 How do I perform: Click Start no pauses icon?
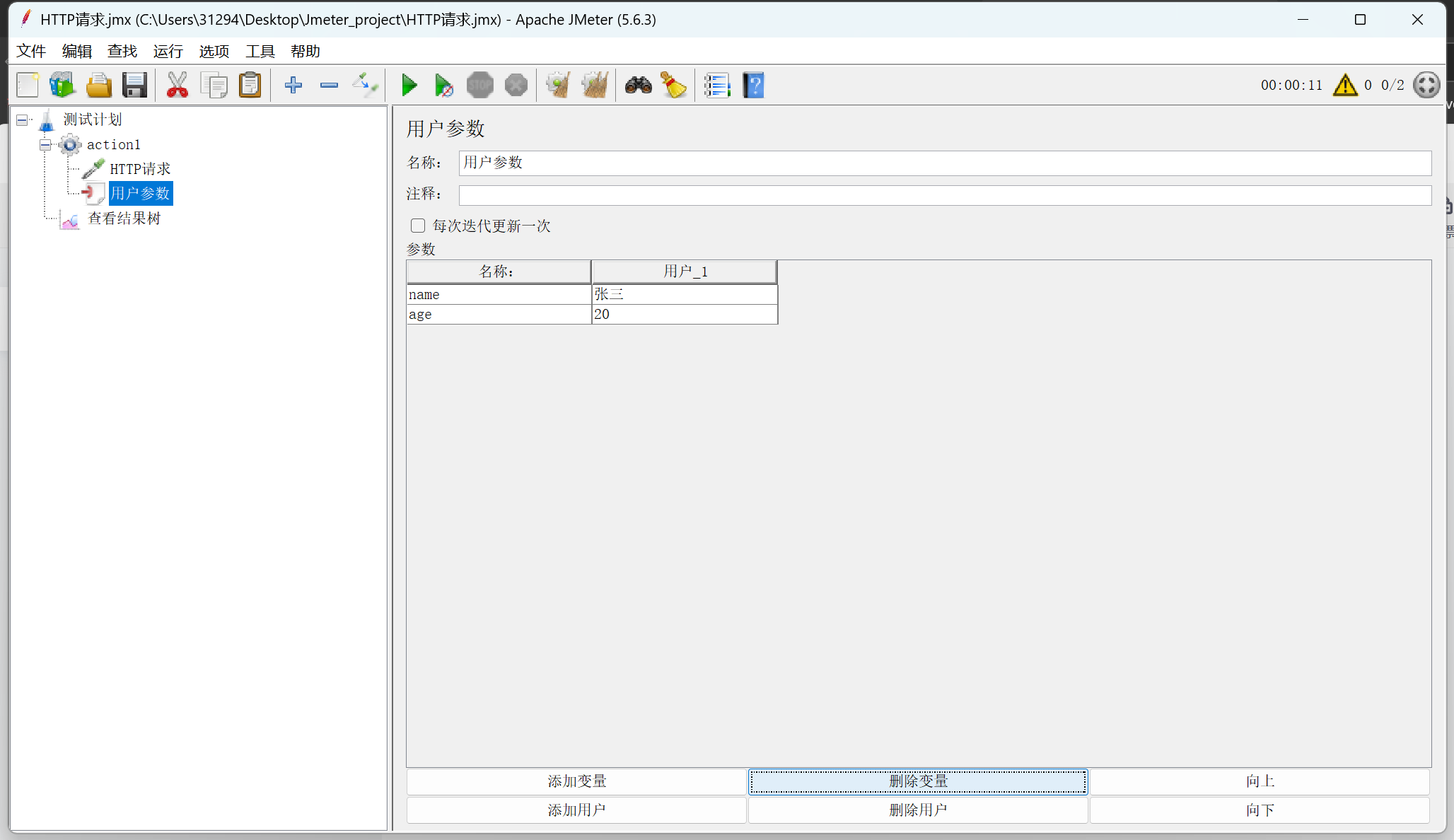pos(443,86)
